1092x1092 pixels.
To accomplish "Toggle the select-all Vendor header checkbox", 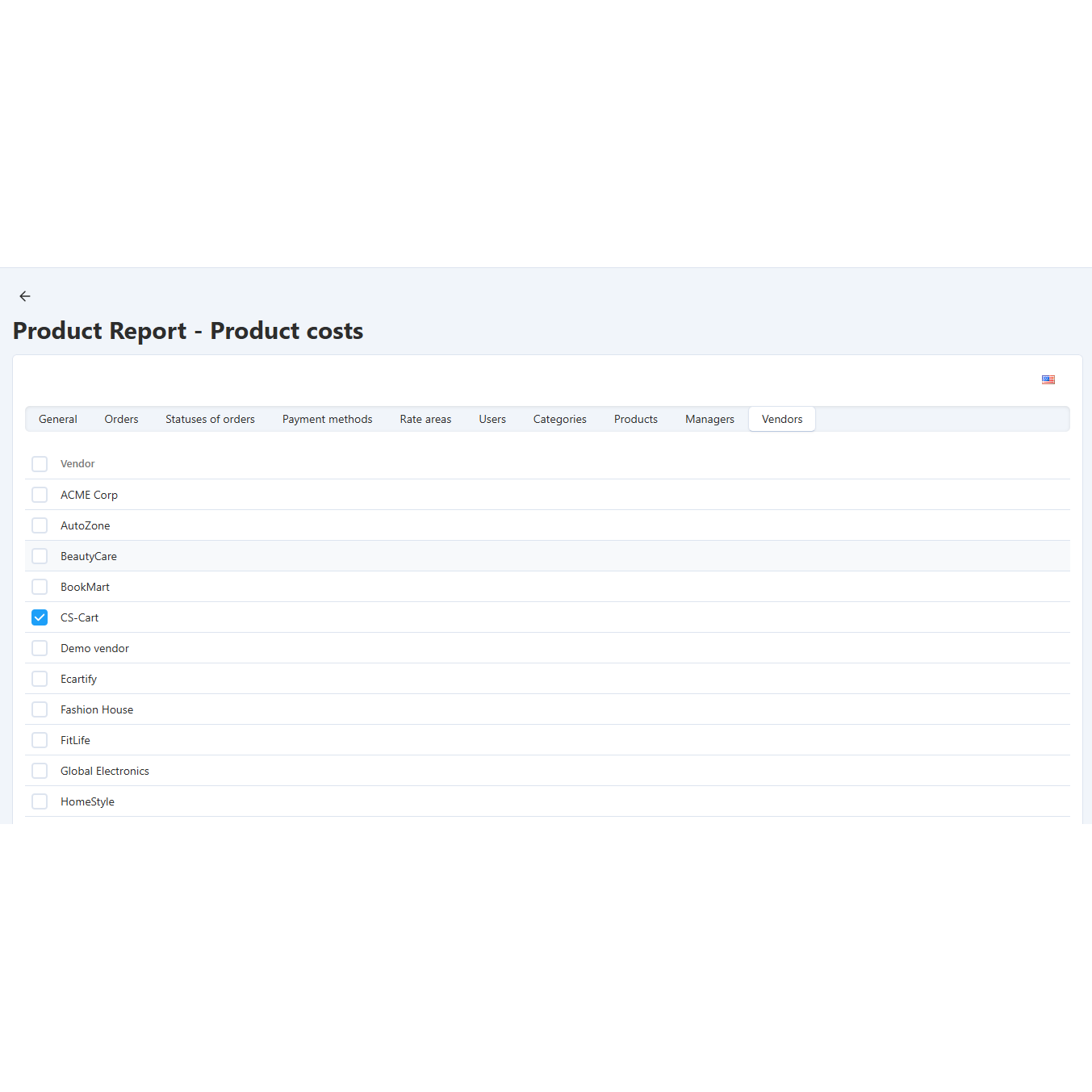I will tap(40, 464).
